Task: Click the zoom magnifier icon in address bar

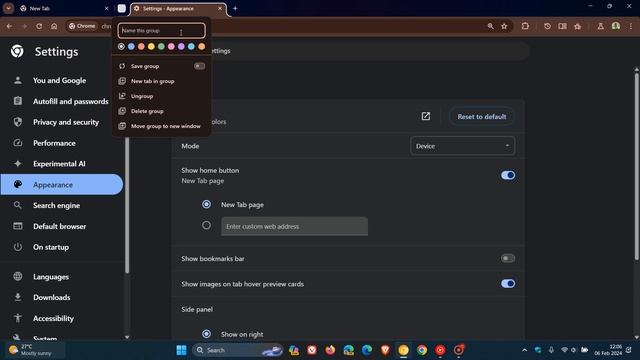Action: 490,26
